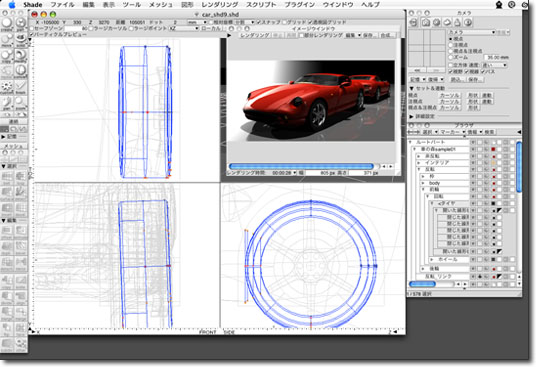Click the カーソル button in the 視点 row

click(x=450, y=95)
